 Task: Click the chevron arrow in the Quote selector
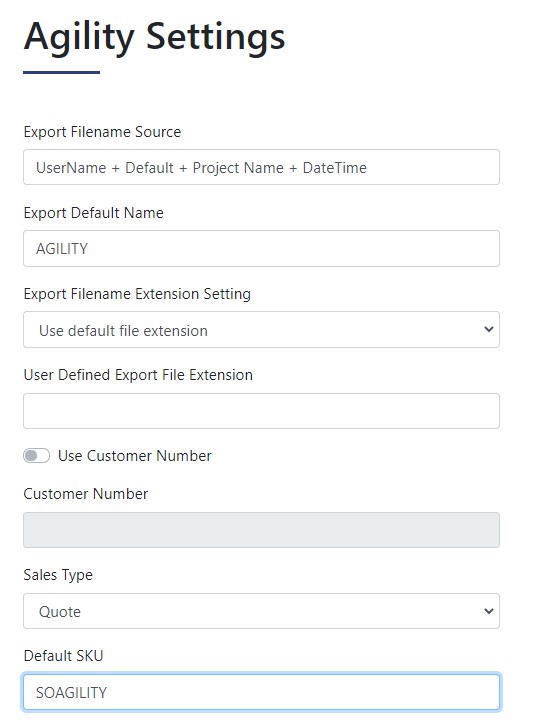[489, 611]
